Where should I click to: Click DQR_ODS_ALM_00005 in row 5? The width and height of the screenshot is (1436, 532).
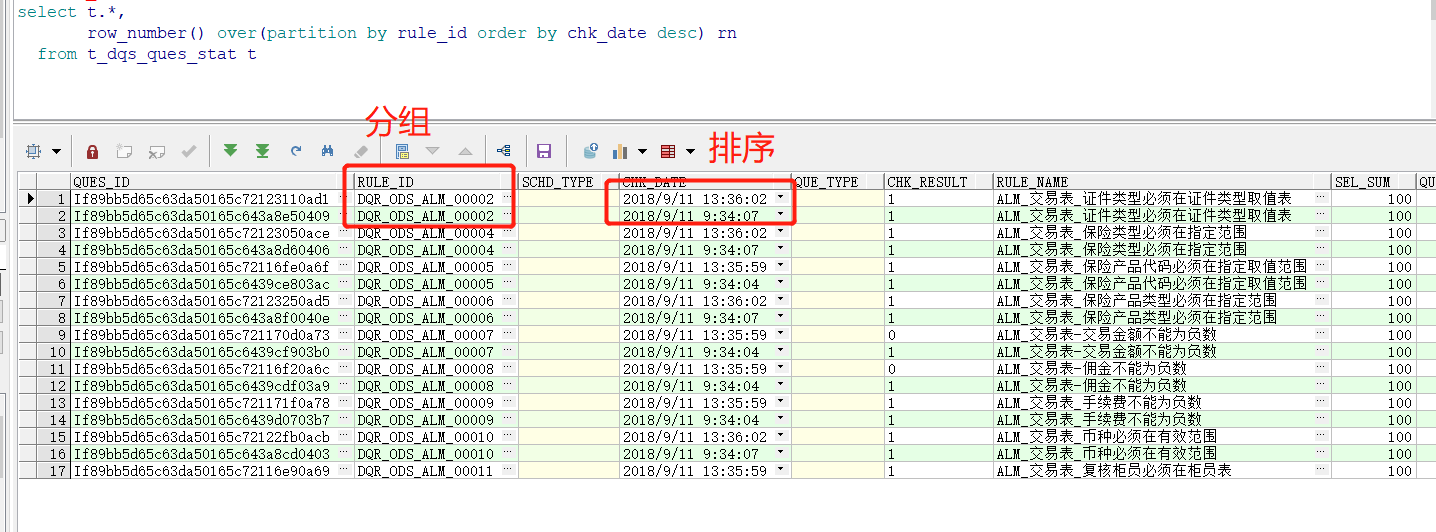tap(426, 267)
